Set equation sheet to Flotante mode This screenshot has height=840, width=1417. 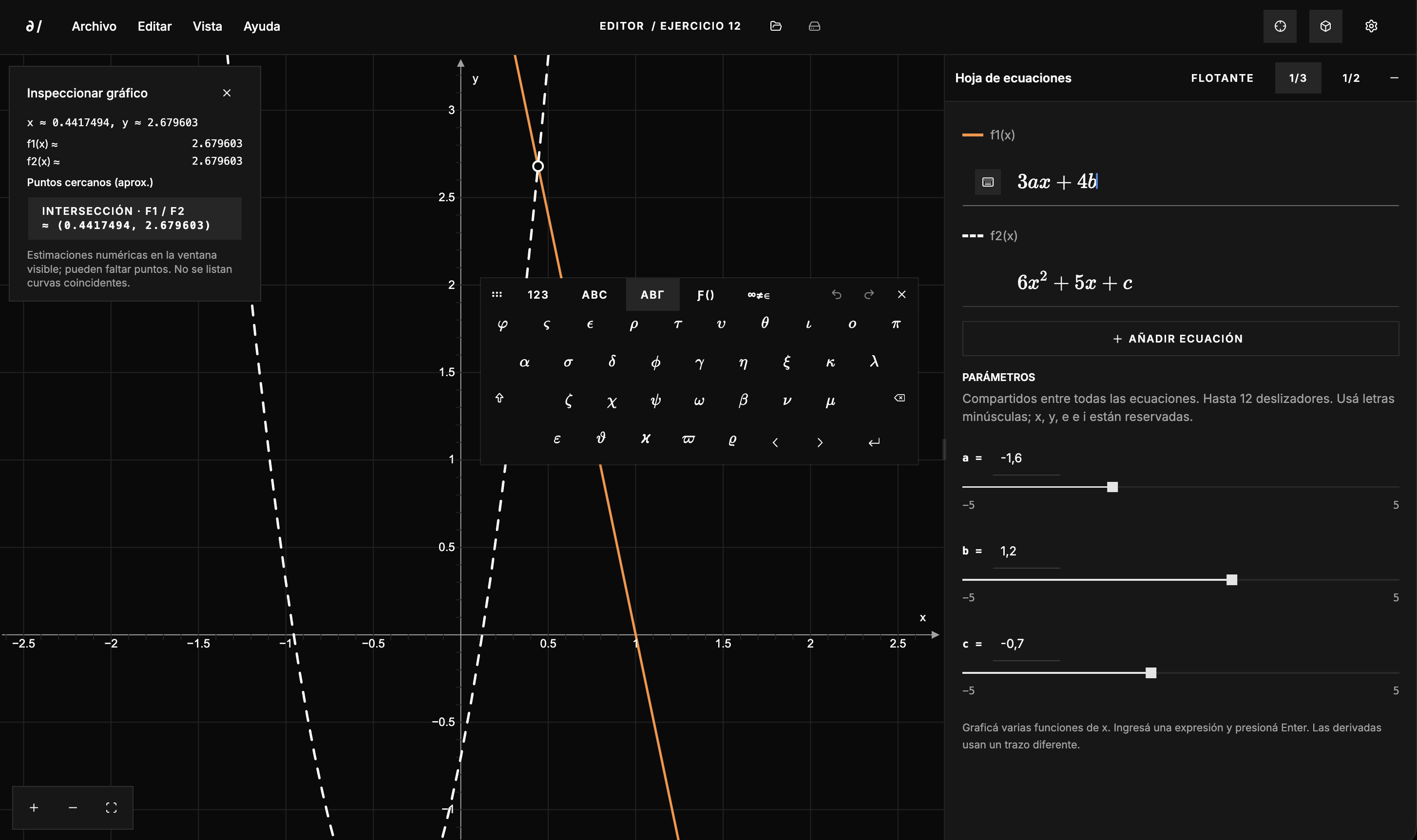(x=1222, y=78)
